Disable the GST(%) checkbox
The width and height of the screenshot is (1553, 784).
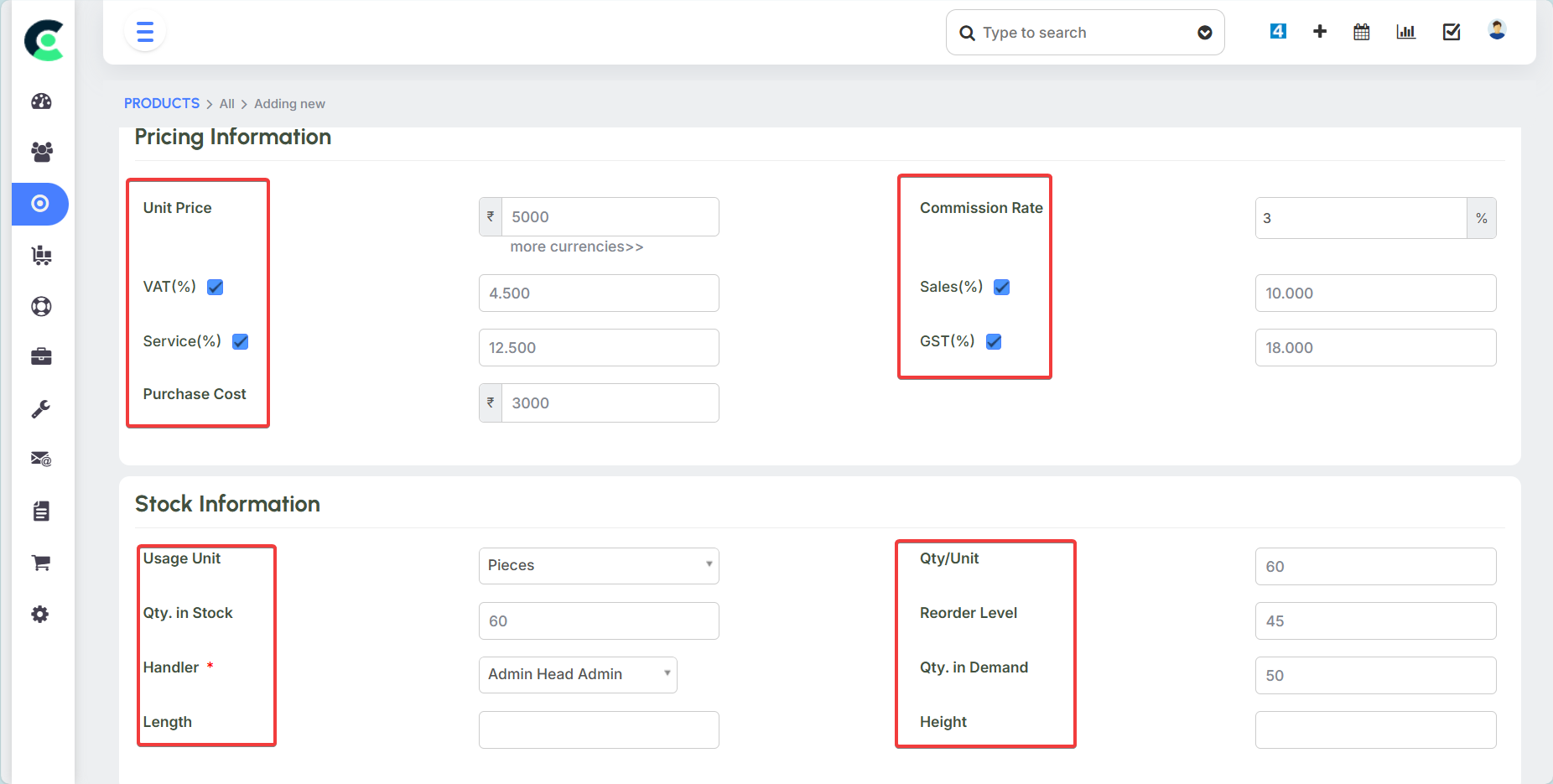[x=994, y=342]
